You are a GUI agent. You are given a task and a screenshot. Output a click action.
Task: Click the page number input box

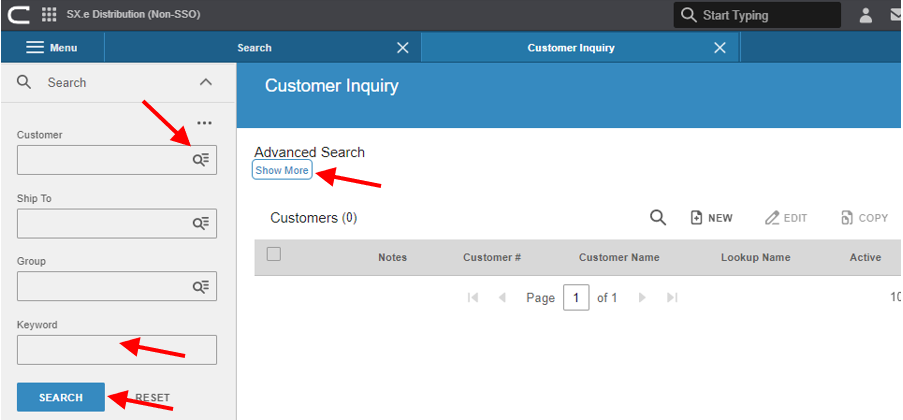coord(576,298)
